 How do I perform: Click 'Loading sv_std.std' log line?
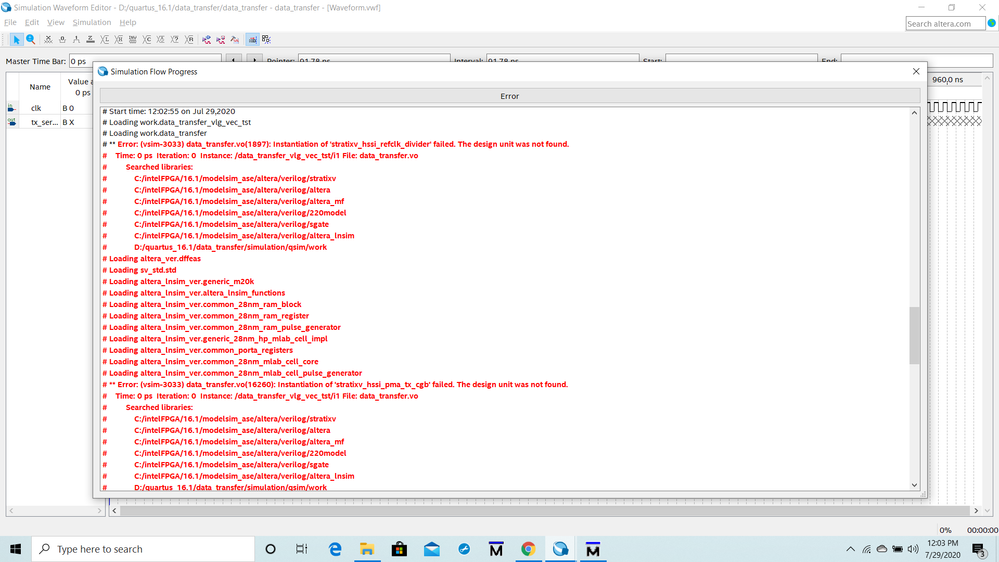click(140, 270)
